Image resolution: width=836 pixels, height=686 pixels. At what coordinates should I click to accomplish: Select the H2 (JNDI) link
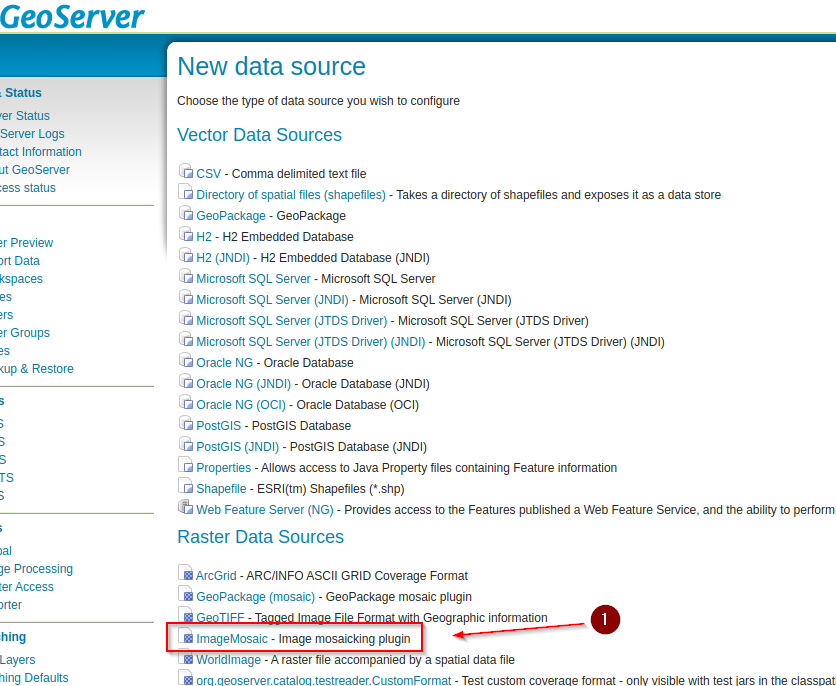pyautogui.click(x=223, y=258)
